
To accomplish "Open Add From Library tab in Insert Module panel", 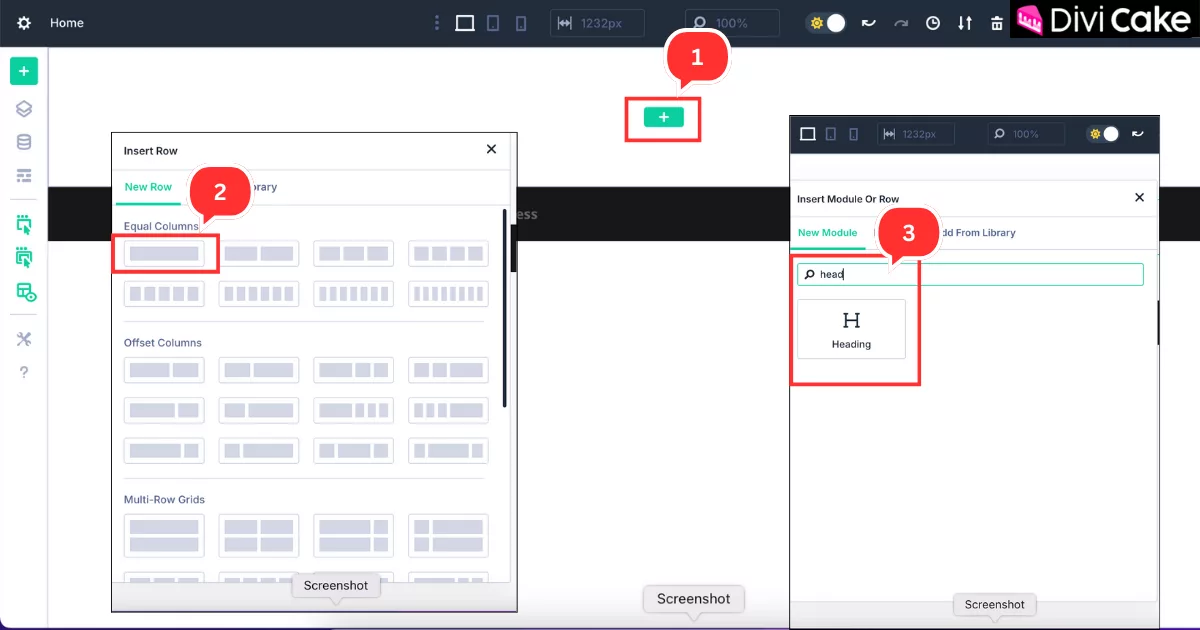I will pyautogui.click(x=974, y=233).
